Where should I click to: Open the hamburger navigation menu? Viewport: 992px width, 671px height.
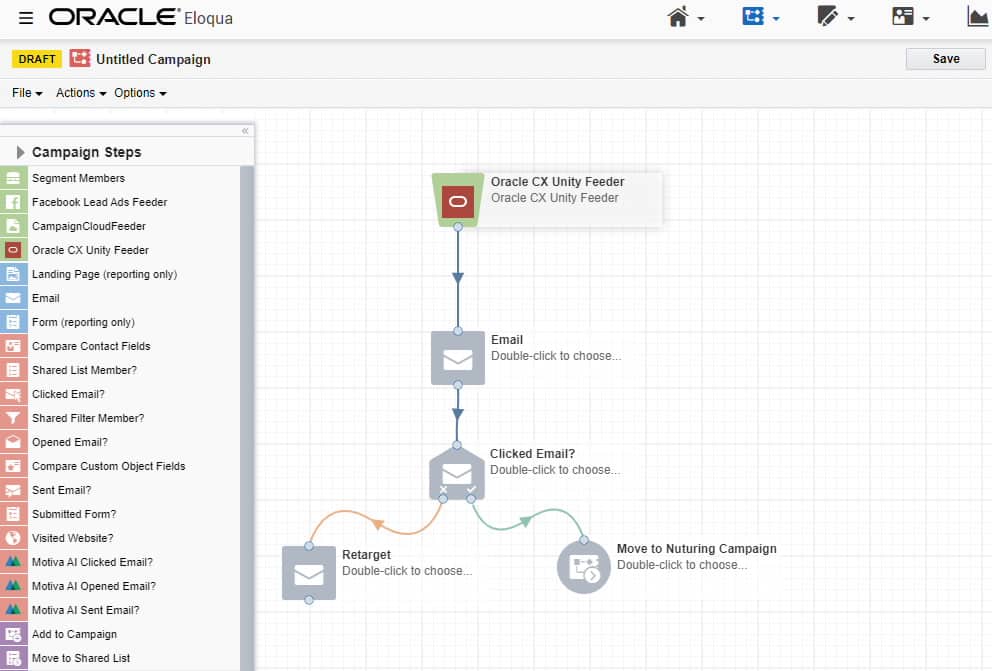(25, 16)
